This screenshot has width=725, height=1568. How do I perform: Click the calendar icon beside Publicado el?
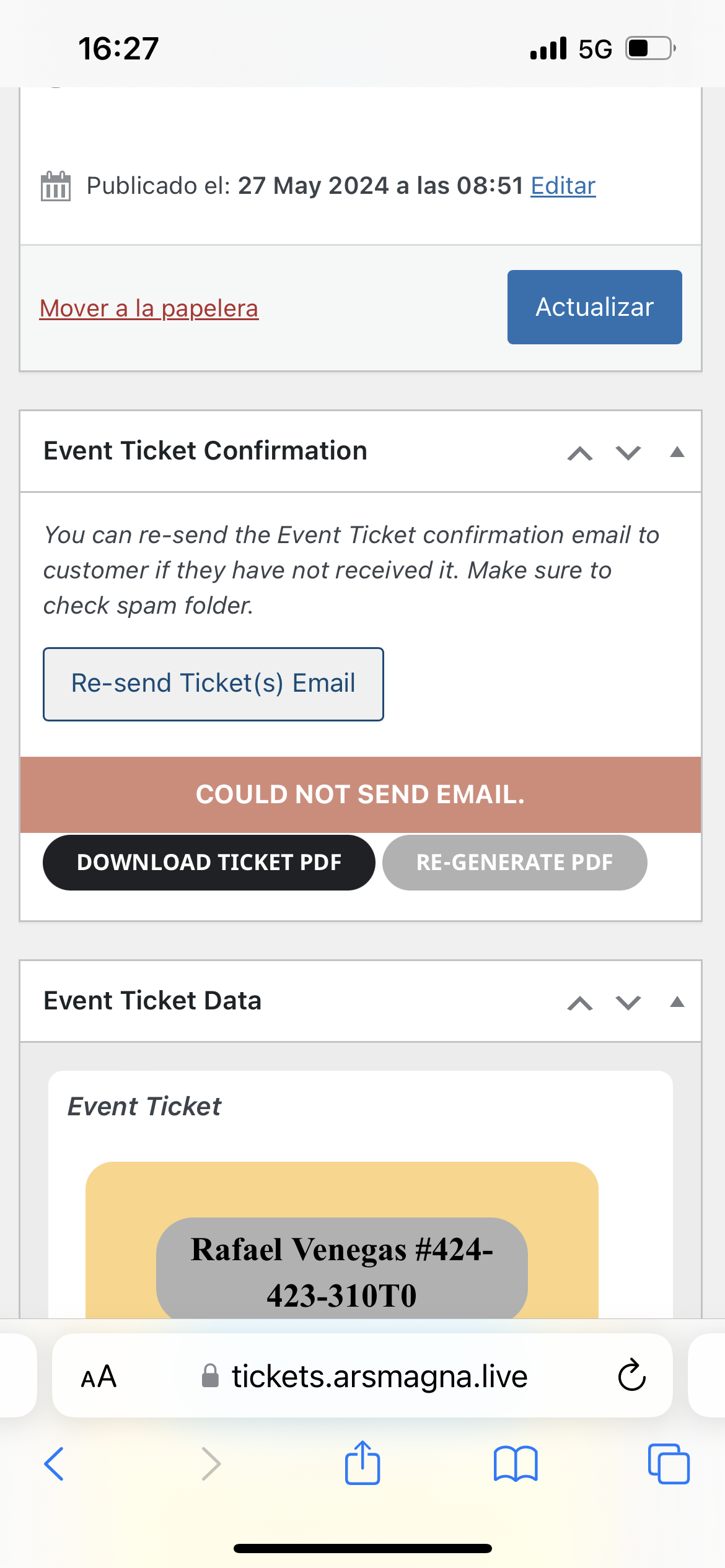(56, 186)
